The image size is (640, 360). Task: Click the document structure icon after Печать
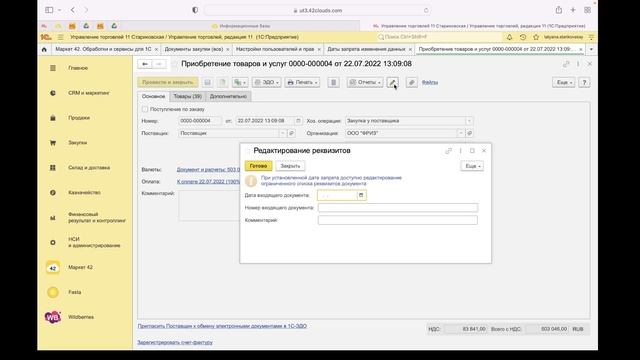pyautogui.click(x=333, y=82)
